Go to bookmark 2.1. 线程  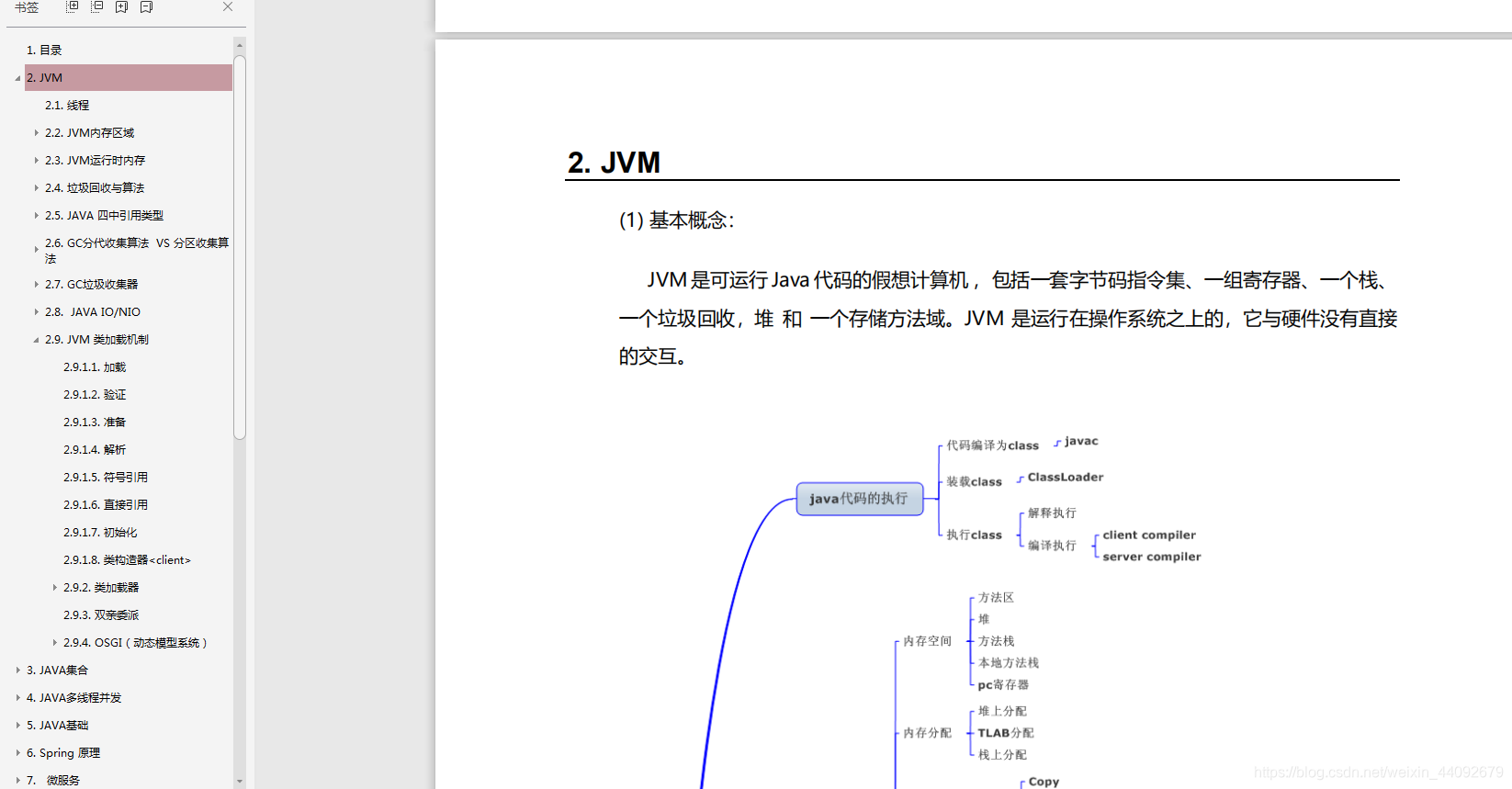point(67,106)
